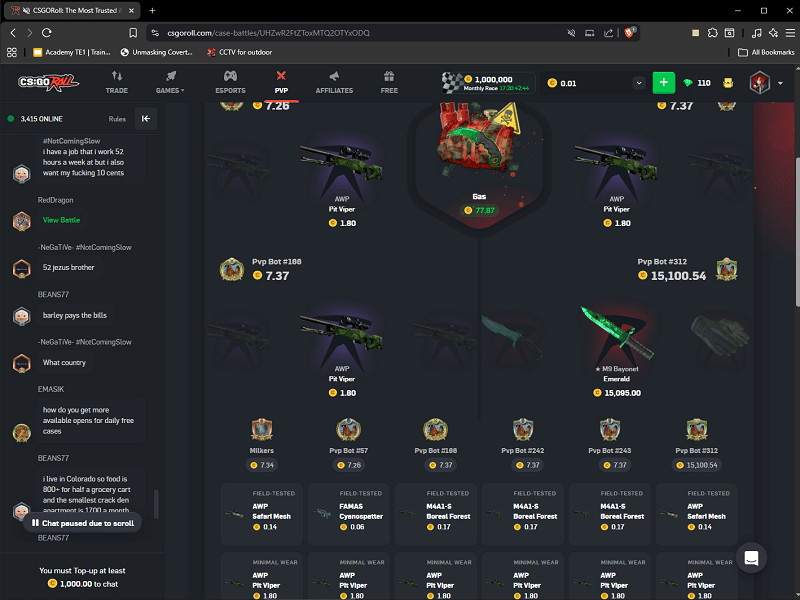Click the Brave shield icon in address bar
This screenshot has height=600, width=800.
click(629, 33)
